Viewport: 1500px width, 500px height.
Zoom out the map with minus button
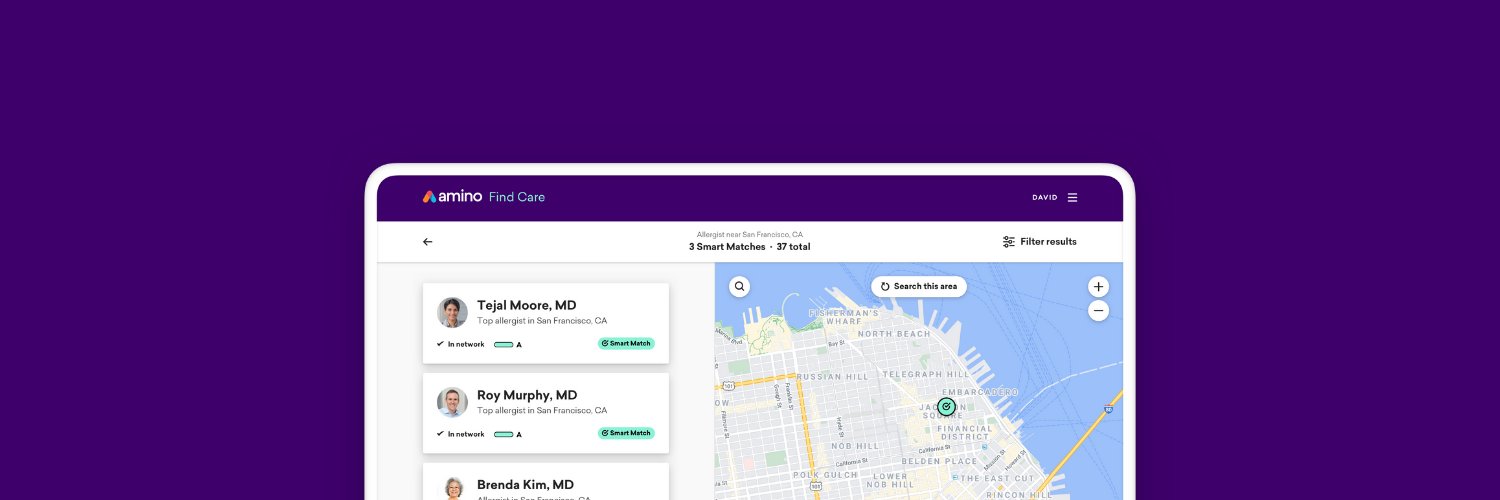[x=1098, y=311]
